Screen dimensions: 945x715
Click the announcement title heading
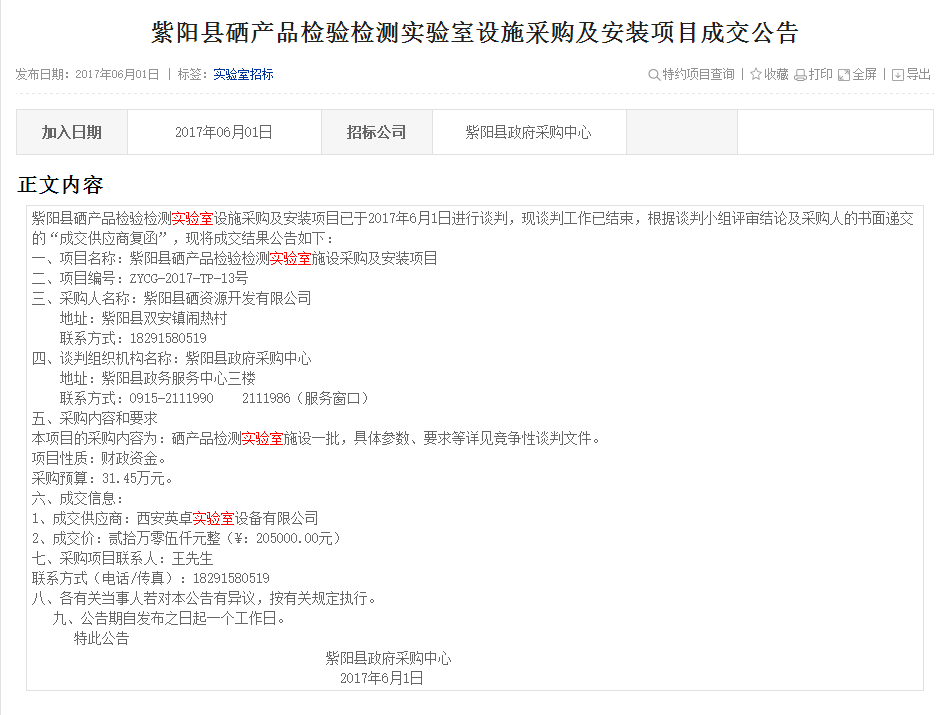[x=474, y=33]
